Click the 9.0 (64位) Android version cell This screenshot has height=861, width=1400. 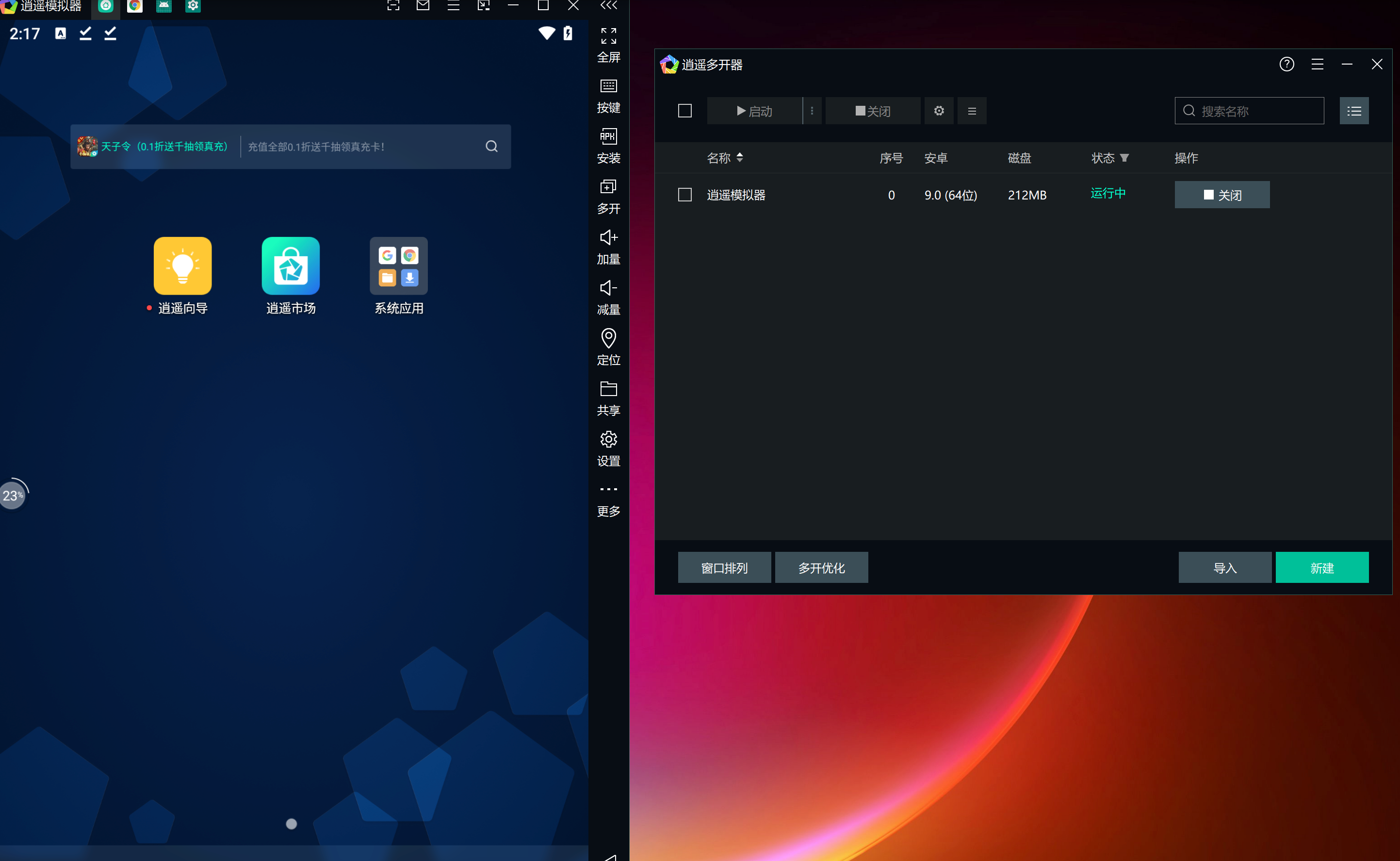(950, 195)
